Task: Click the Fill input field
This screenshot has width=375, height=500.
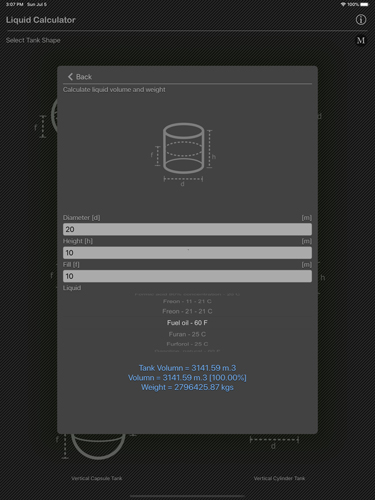Action: click(x=187, y=276)
